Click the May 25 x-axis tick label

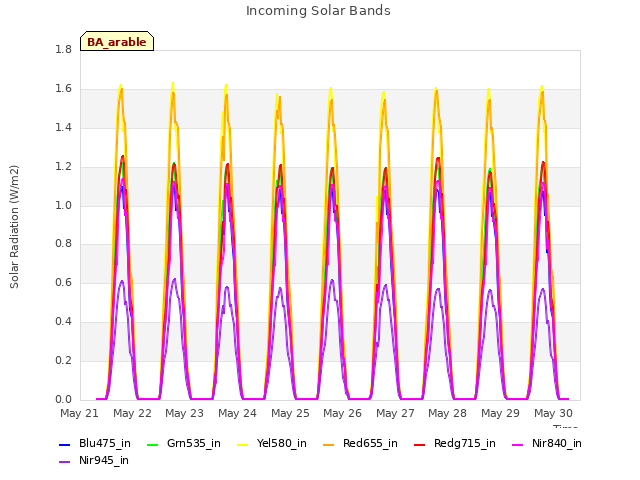coord(290,413)
